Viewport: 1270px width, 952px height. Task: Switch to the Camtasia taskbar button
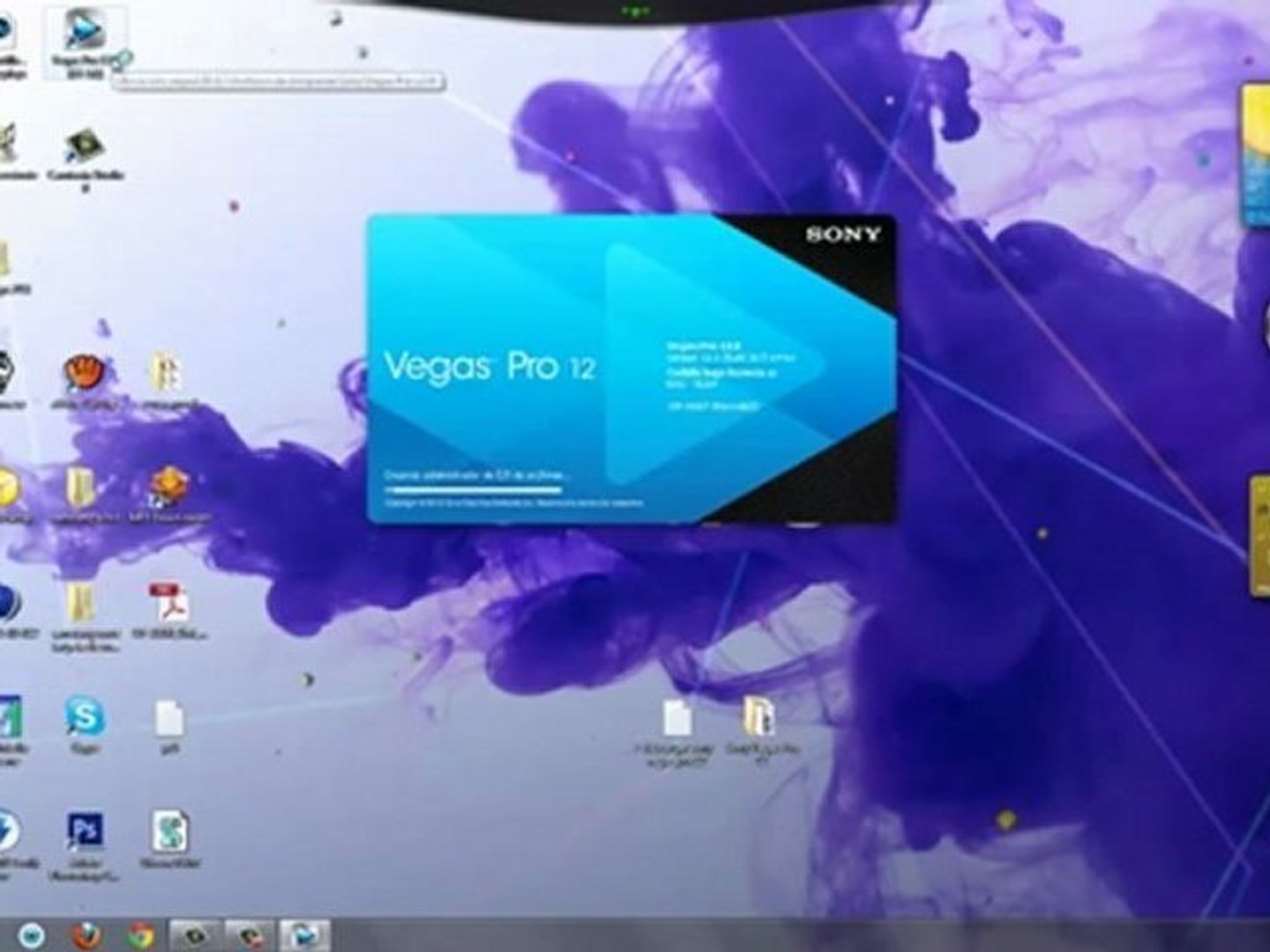tap(195, 934)
